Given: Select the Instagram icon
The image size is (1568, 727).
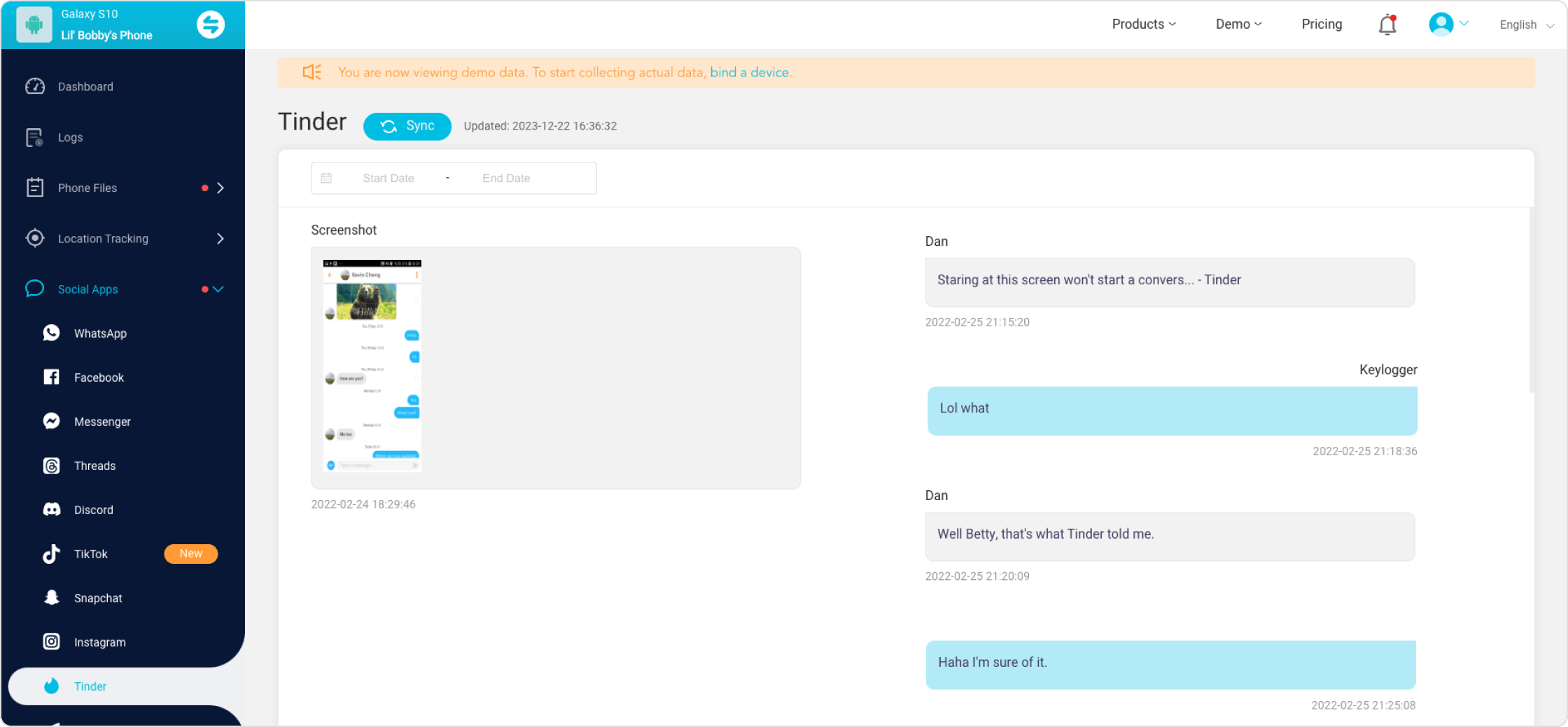Looking at the screenshot, I should tap(52, 642).
